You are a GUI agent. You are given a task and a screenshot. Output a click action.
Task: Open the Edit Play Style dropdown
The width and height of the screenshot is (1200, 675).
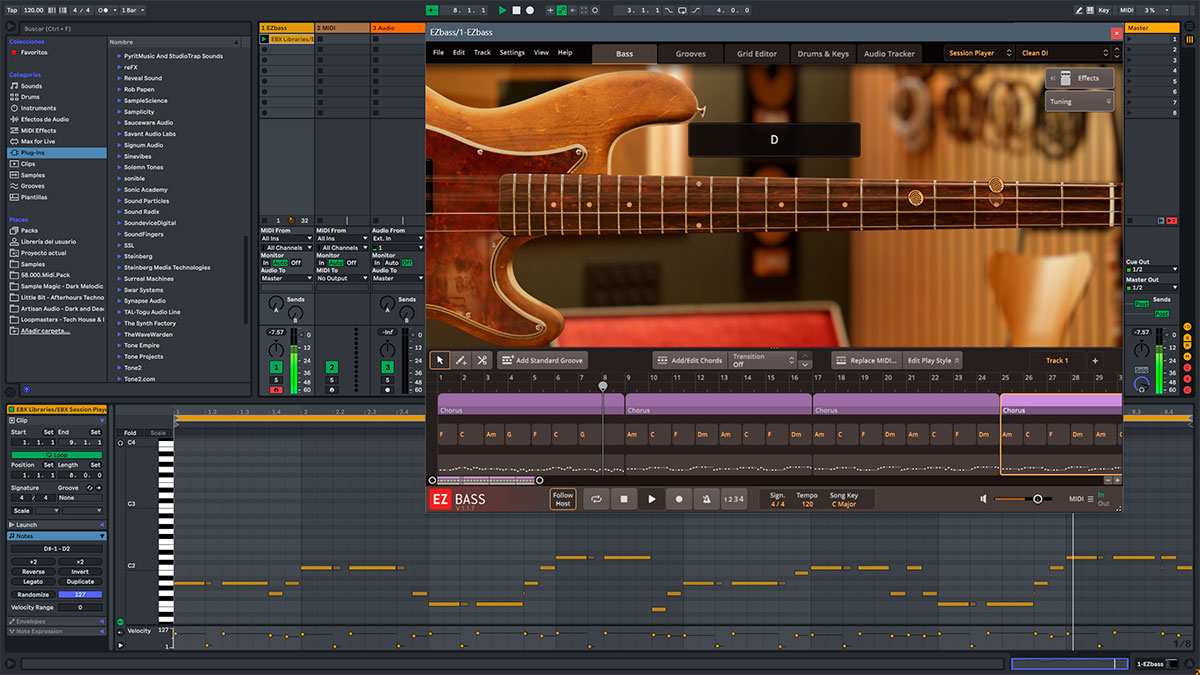933,360
